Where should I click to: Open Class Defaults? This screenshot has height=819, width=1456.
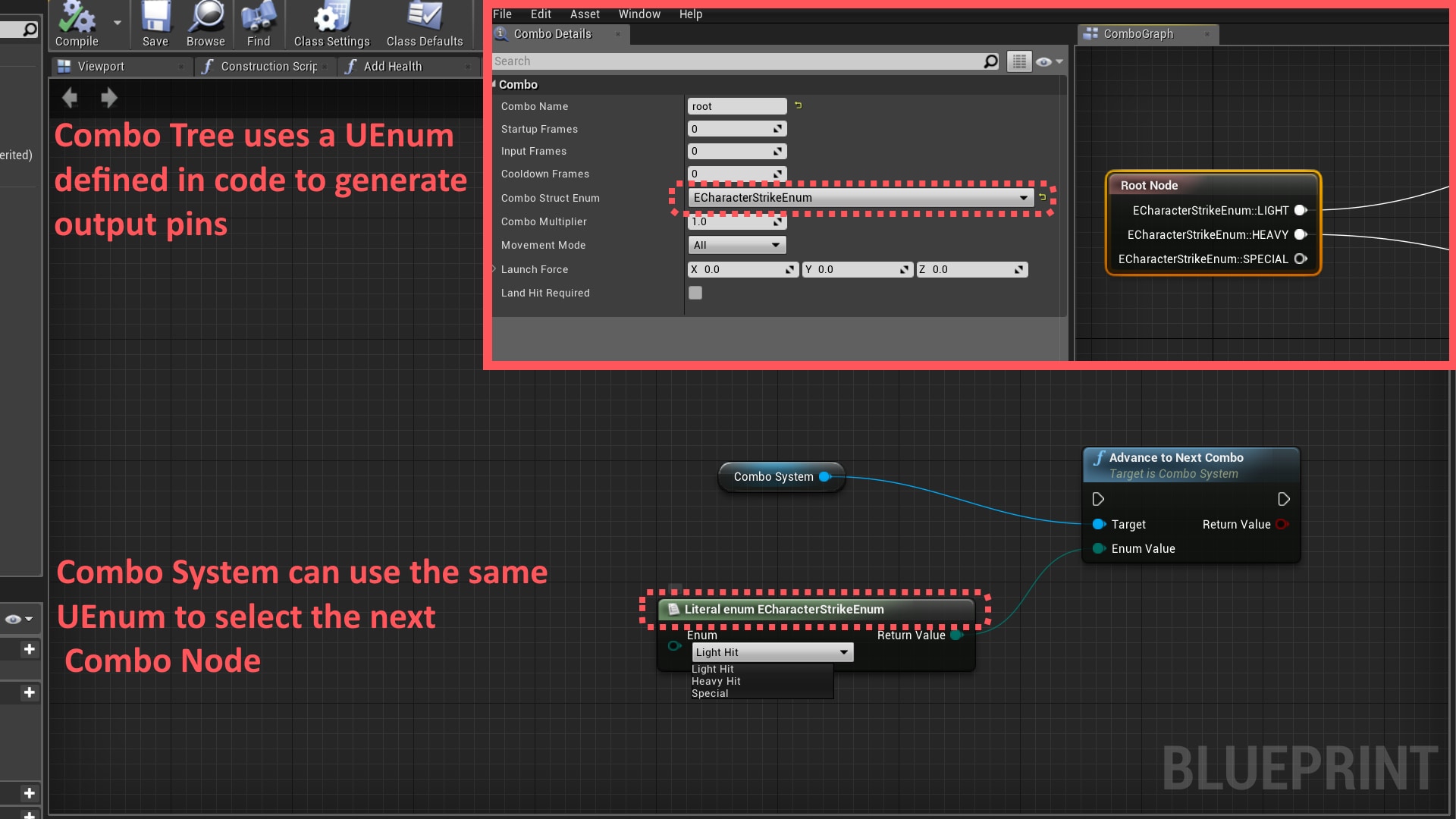tap(425, 19)
